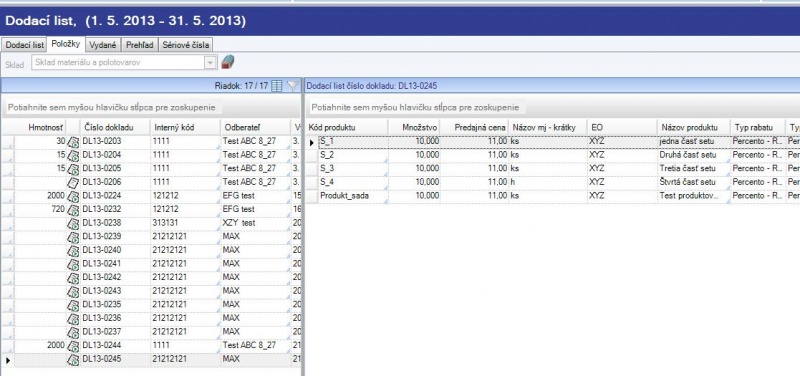The height and width of the screenshot is (376, 800).
Task: Click document icon in row DL13-0205
Action: 73,169
